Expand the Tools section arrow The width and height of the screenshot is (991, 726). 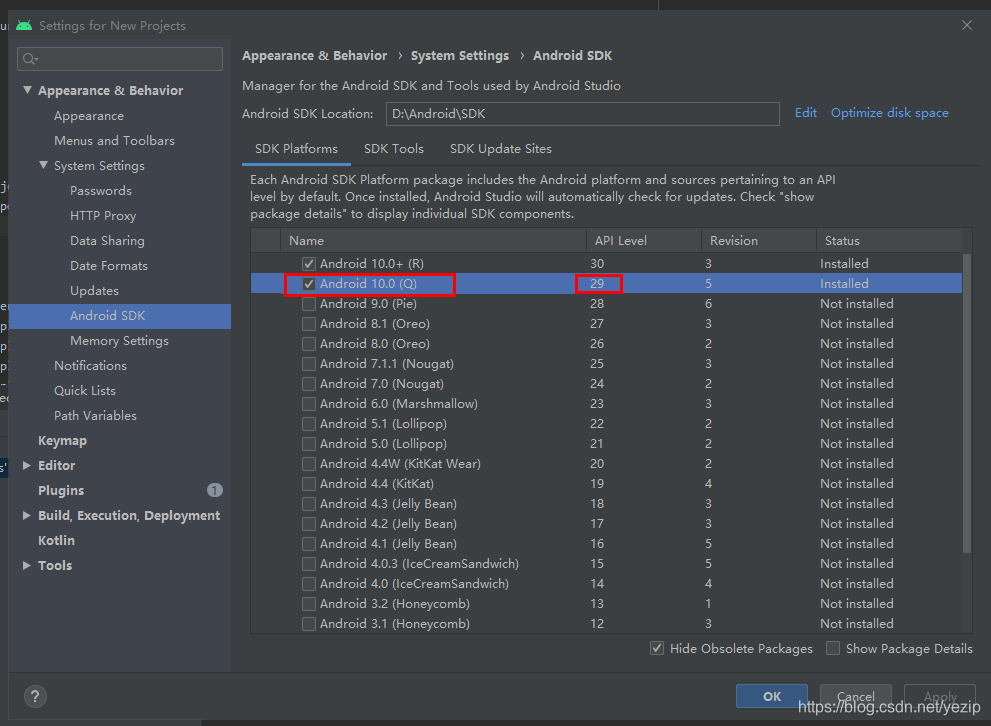(x=27, y=566)
